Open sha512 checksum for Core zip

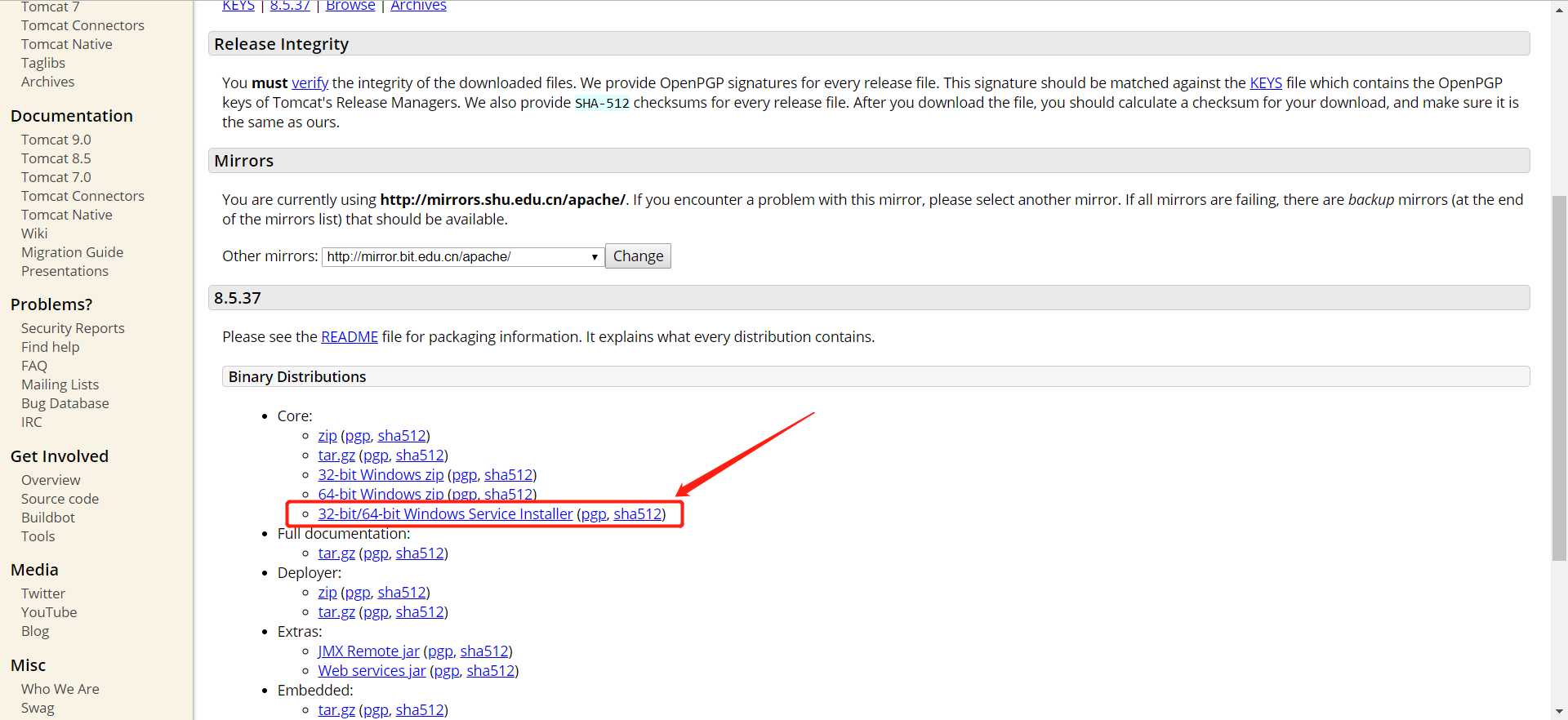(x=402, y=435)
